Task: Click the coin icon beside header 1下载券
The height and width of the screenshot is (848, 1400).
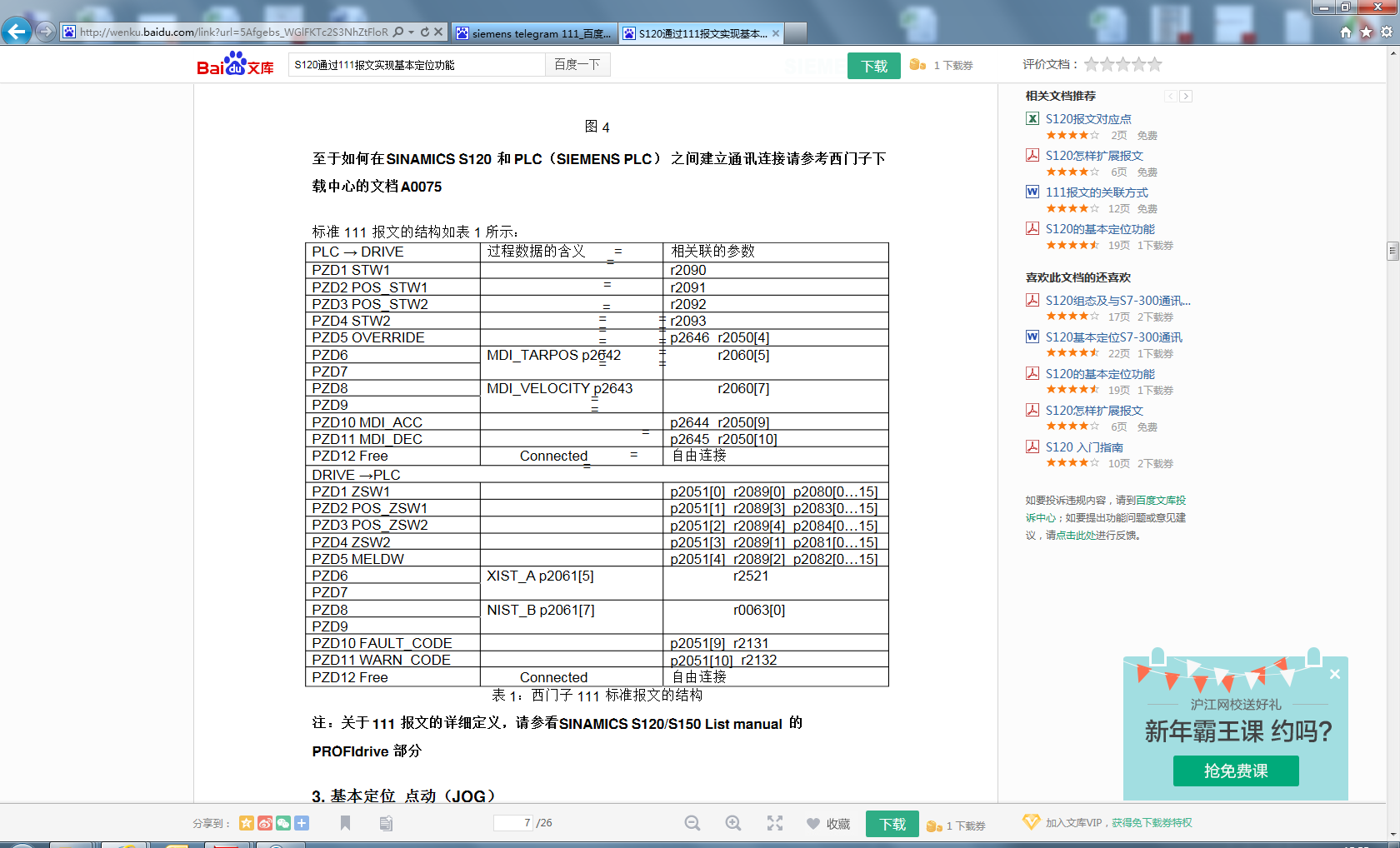Action: (917, 65)
